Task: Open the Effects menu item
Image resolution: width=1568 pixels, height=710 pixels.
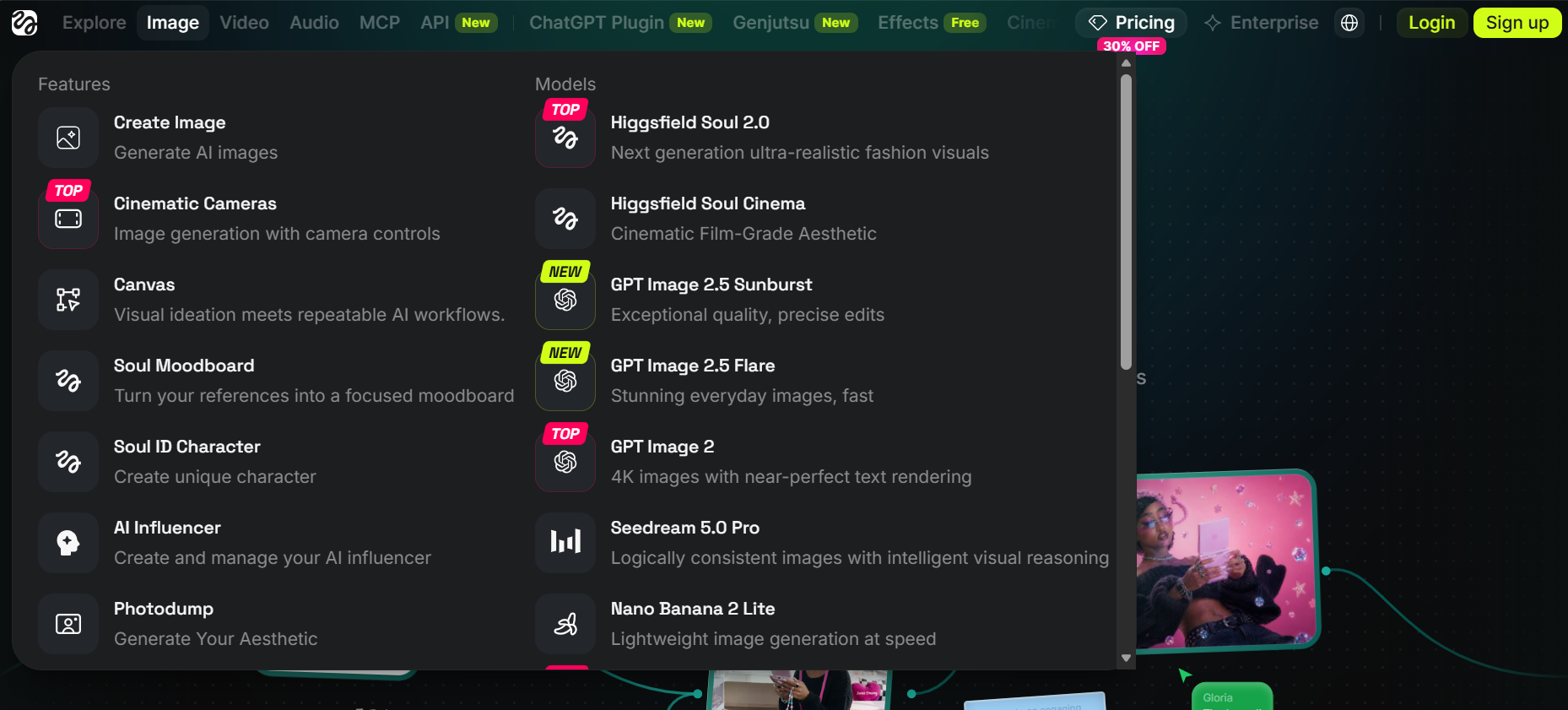Action: coord(932,23)
